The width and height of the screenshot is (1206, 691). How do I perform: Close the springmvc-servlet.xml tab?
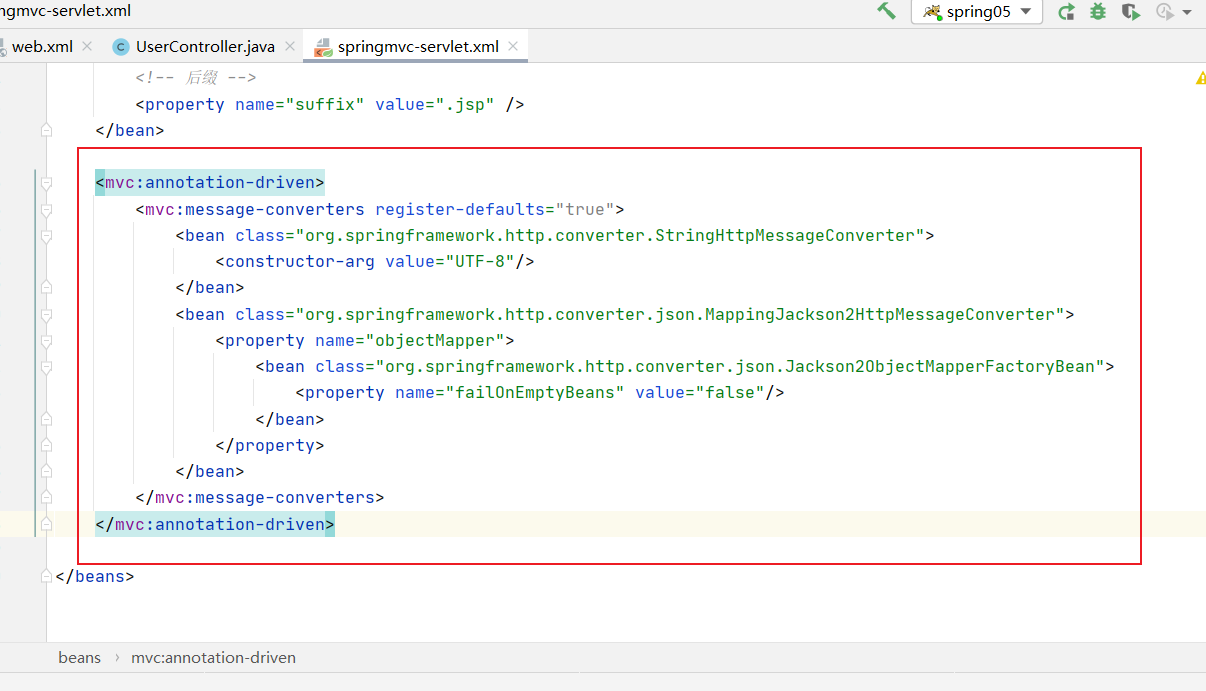(513, 46)
